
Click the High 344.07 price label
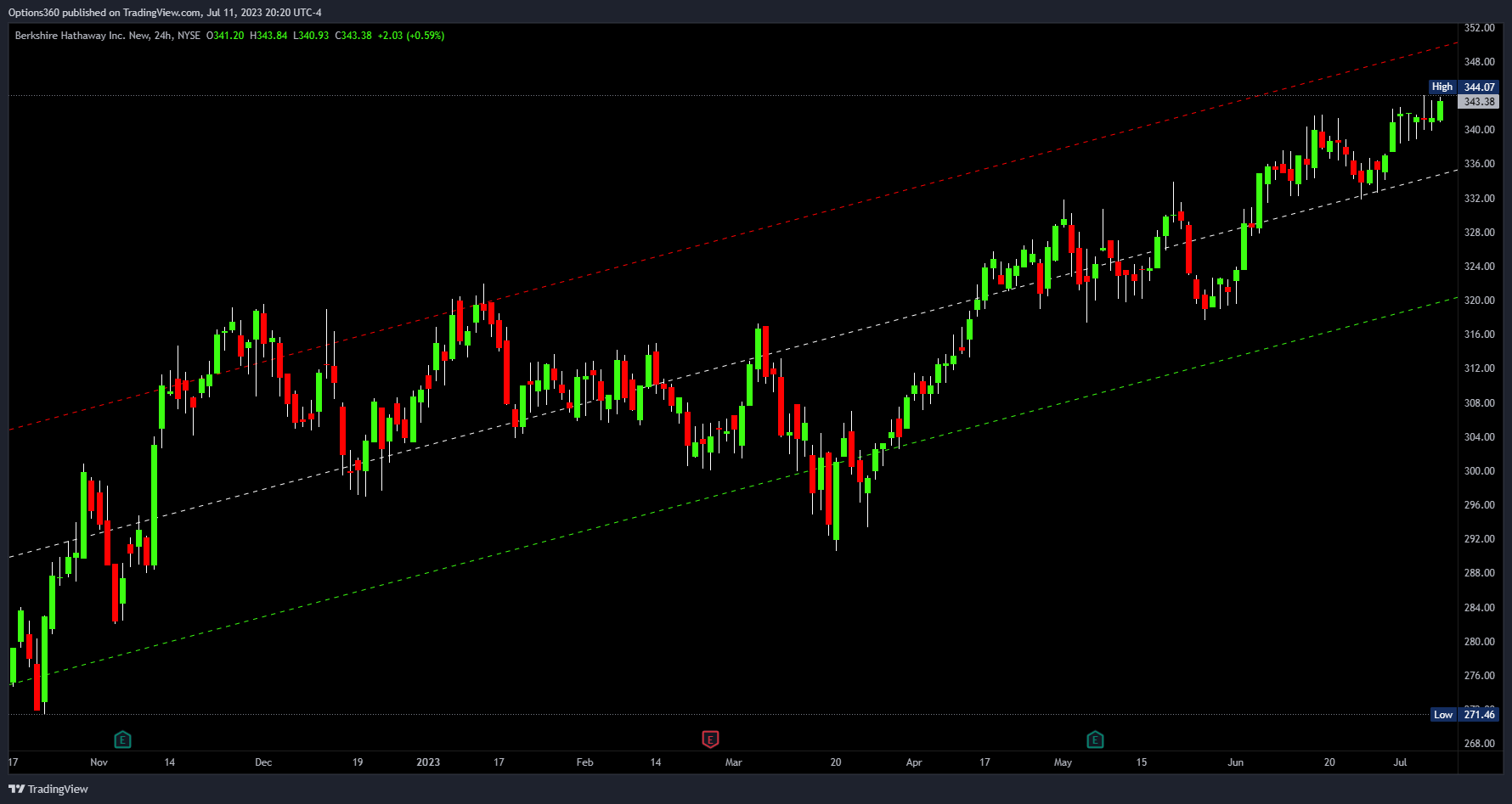[x=1463, y=87]
